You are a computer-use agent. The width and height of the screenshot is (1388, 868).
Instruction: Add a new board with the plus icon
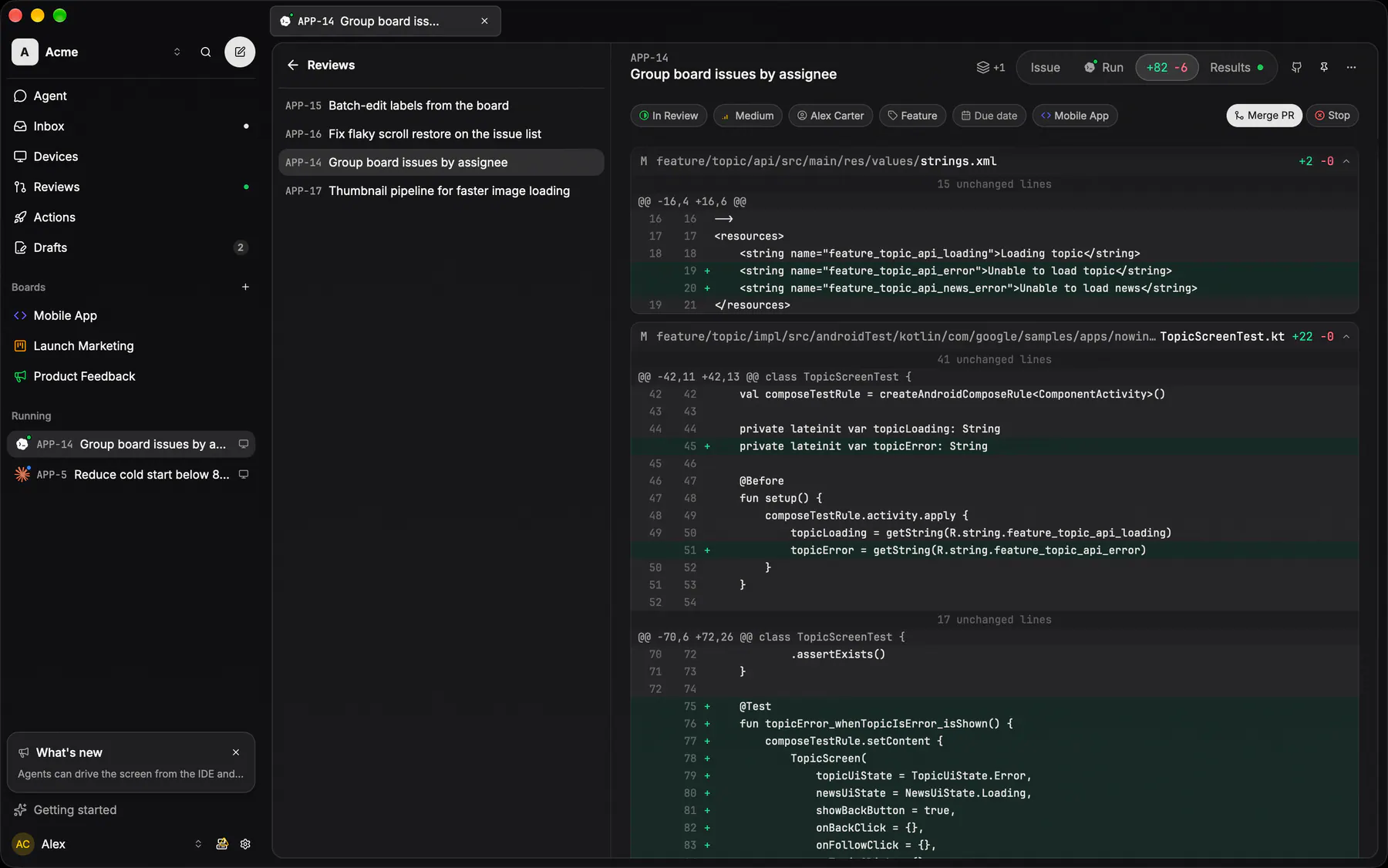click(245, 287)
